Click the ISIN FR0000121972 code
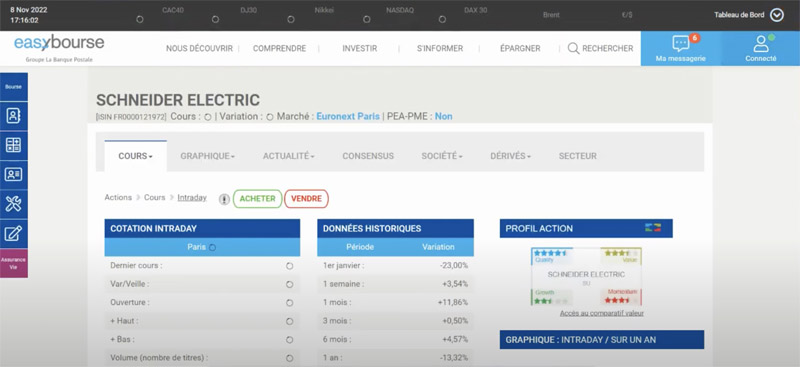Image resolution: width=800 pixels, height=367 pixels. [x=131, y=117]
